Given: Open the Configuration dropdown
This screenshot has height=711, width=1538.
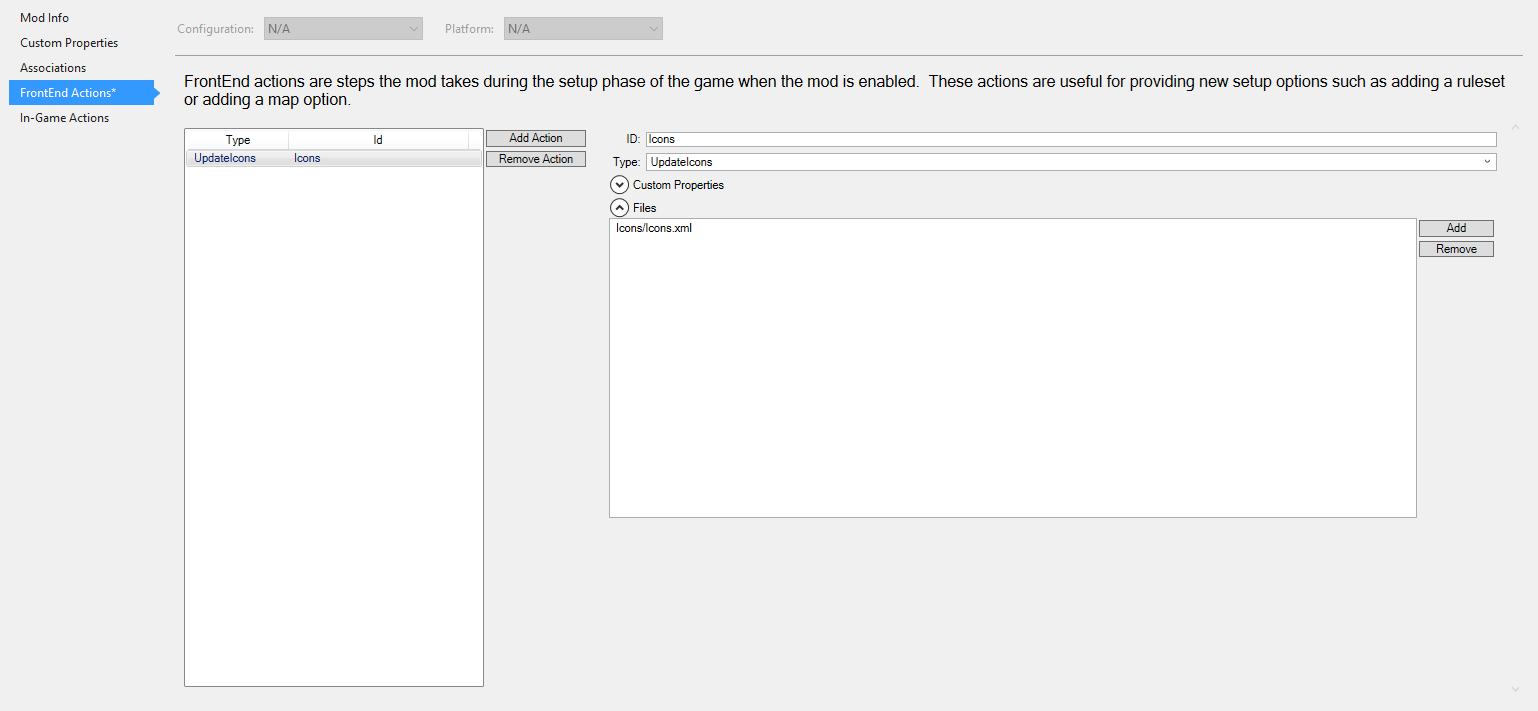Looking at the screenshot, I should [343, 29].
